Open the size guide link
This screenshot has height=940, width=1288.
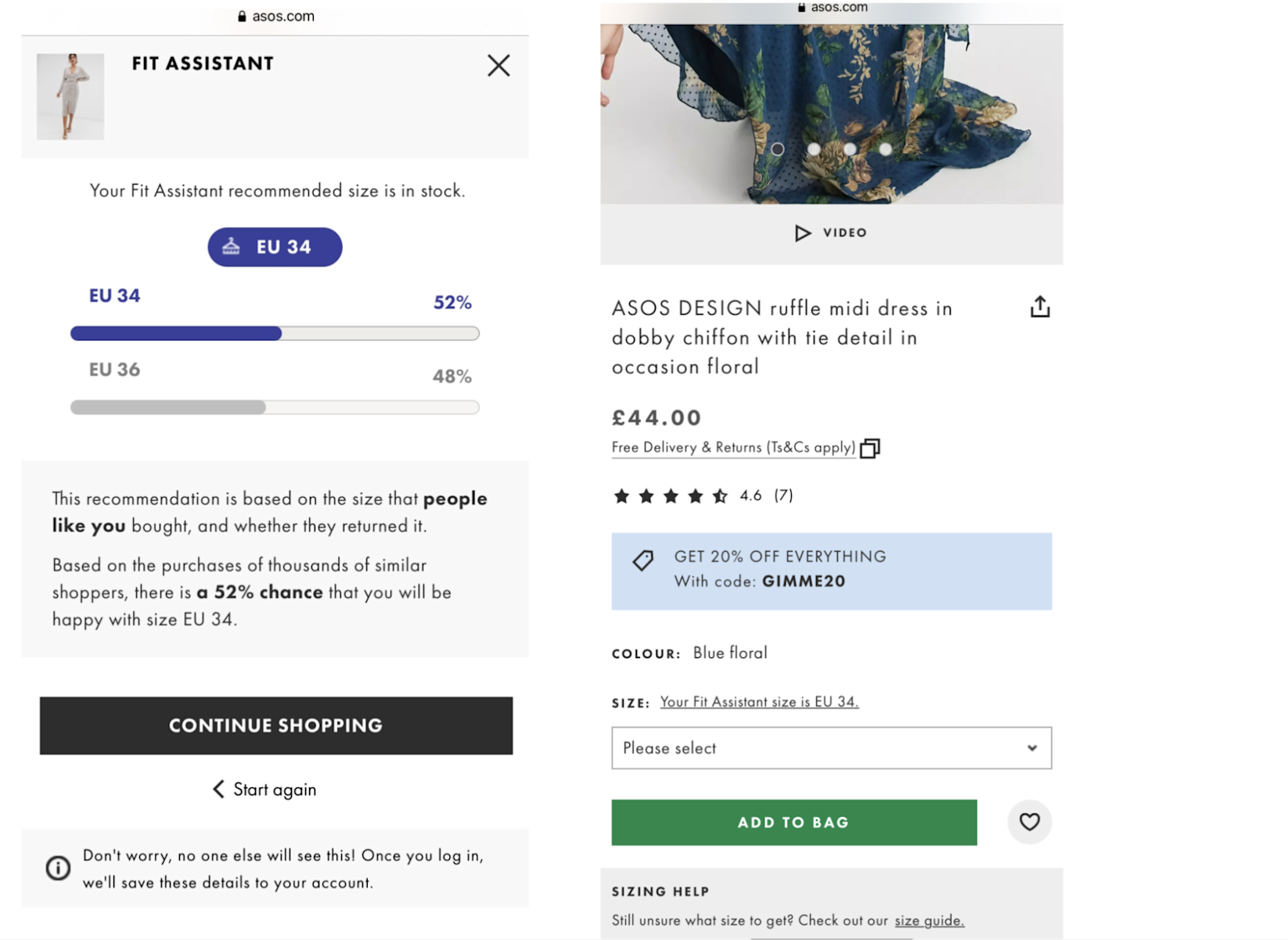pyautogui.click(x=929, y=920)
